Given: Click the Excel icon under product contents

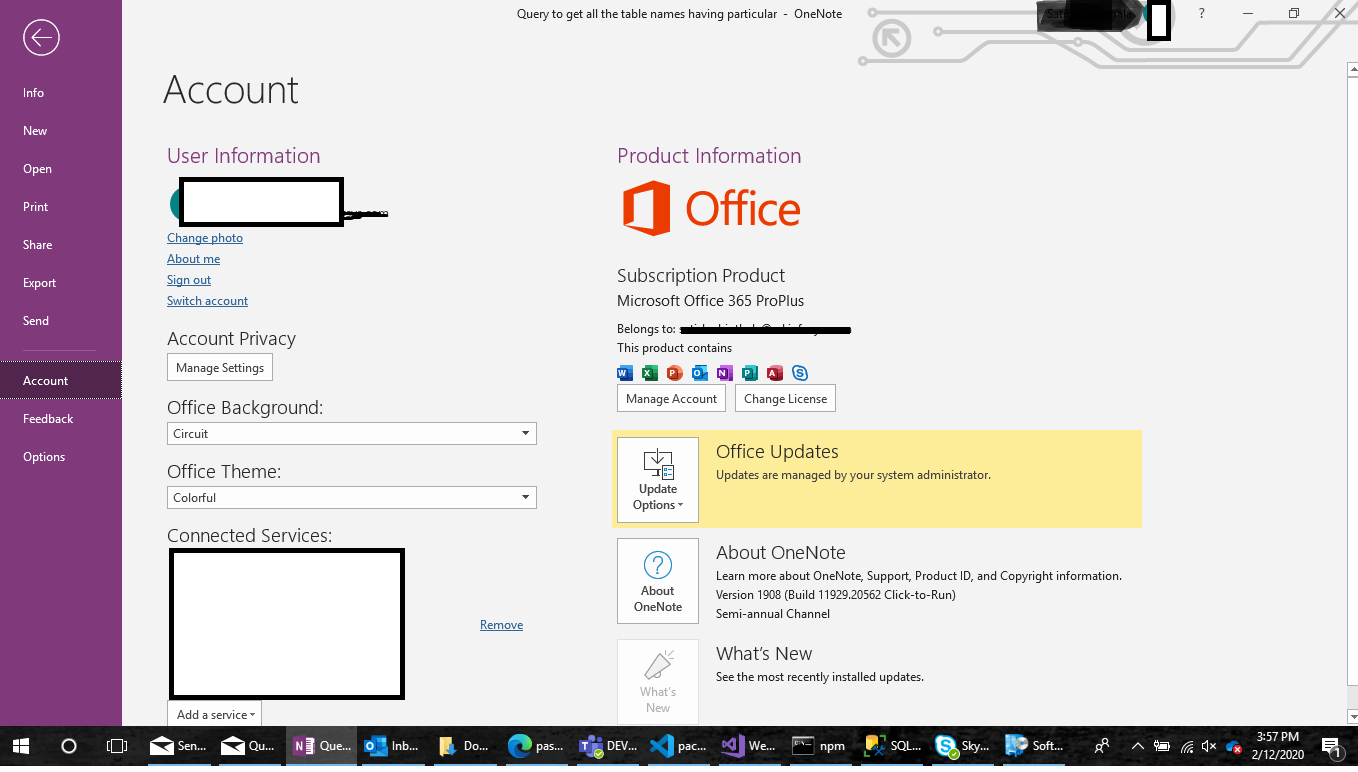Looking at the screenshot, I should coord(650,373).
